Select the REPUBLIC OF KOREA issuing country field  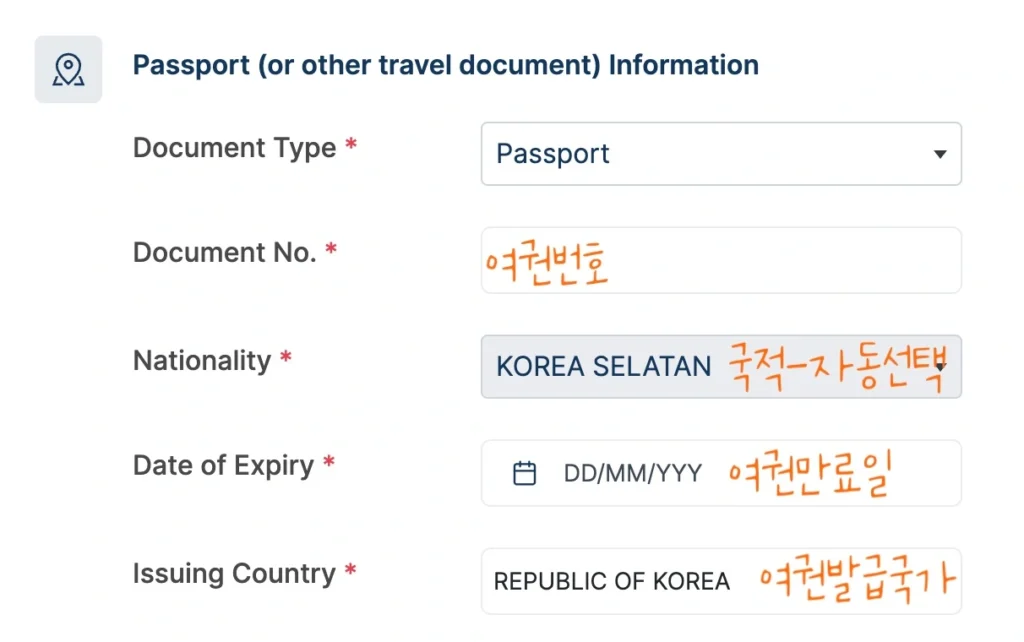612,581
